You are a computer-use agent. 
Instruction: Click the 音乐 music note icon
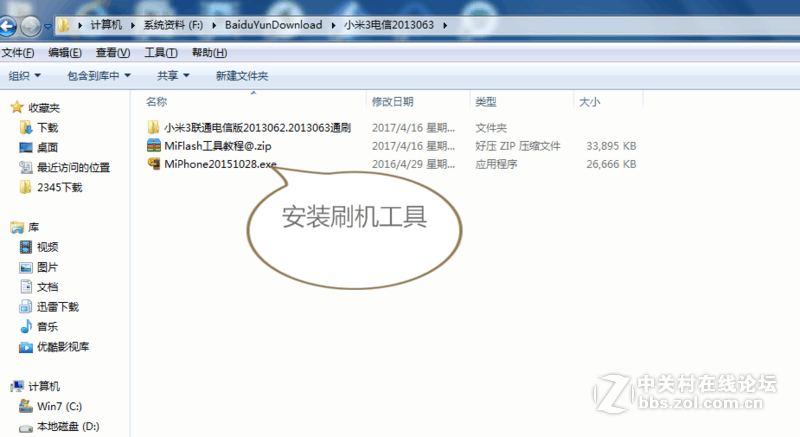click(x=26, y=326)
